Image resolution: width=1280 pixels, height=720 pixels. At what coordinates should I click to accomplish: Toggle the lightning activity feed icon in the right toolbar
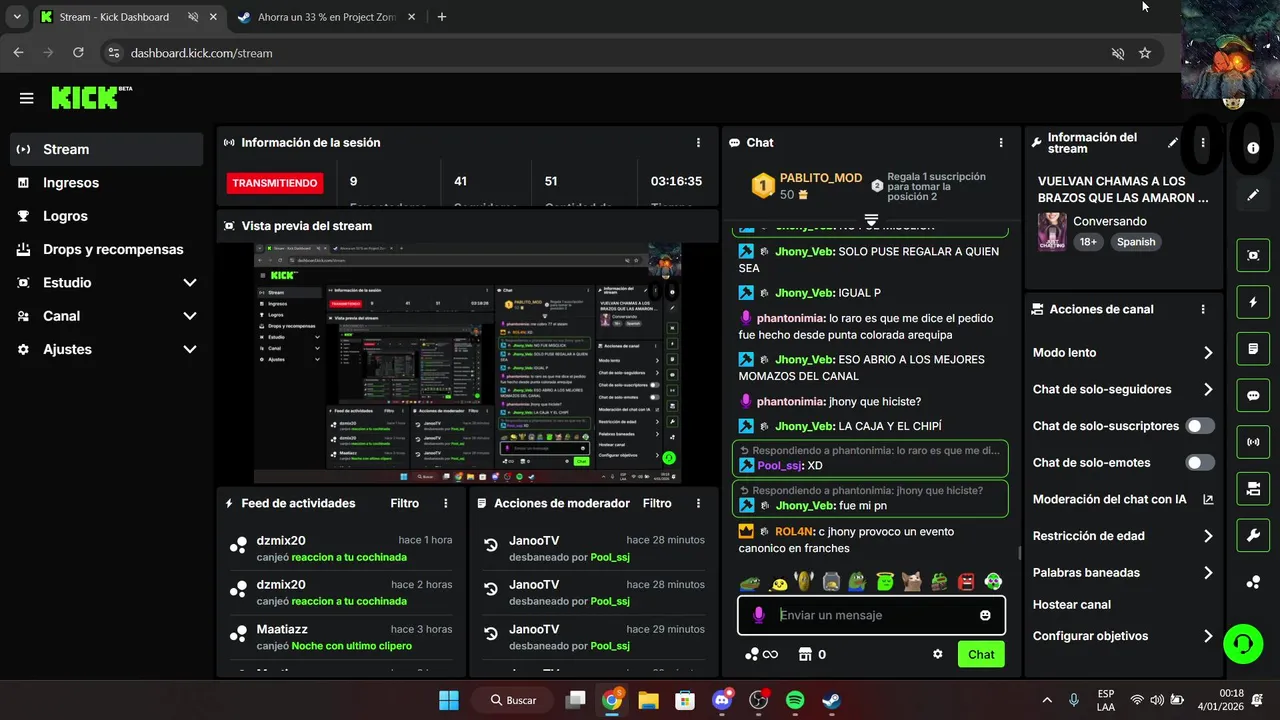[1253, 302]
